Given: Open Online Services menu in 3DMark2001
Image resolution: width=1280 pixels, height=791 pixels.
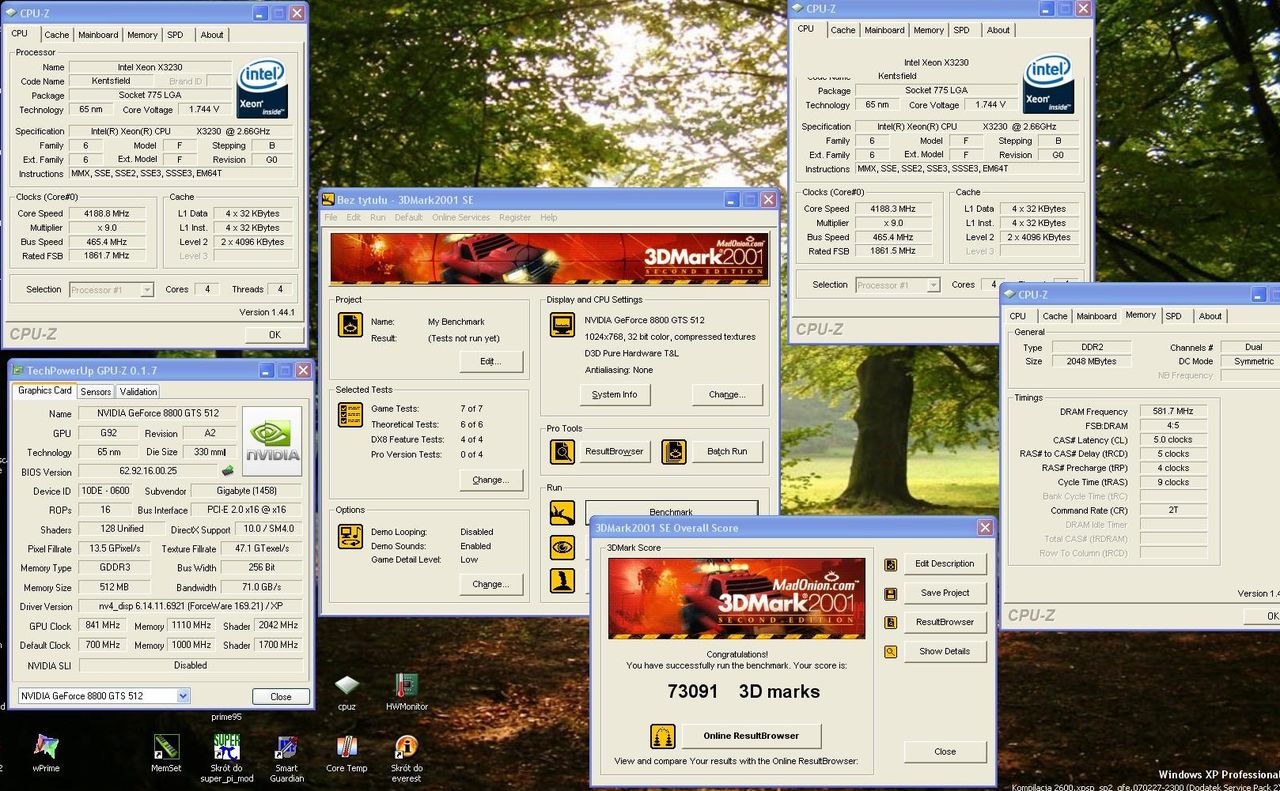Looking at the screenshot, I should (461, 217).
